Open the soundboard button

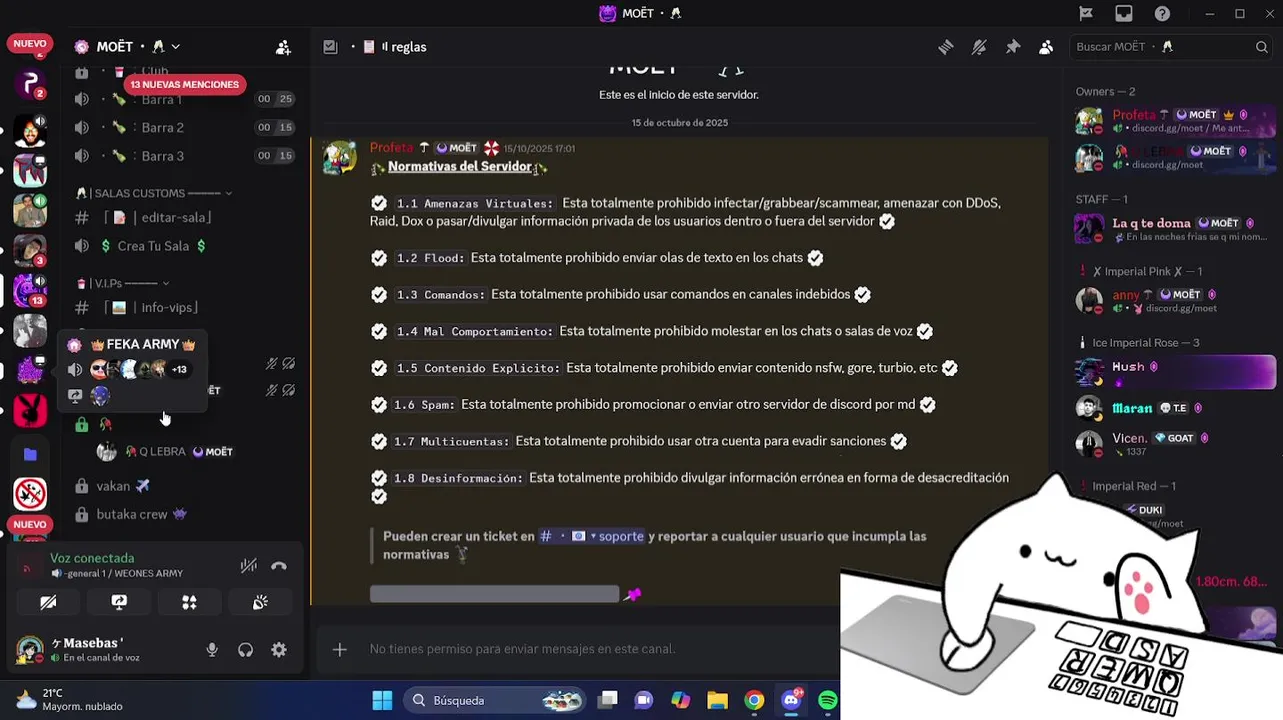(260, 602)
